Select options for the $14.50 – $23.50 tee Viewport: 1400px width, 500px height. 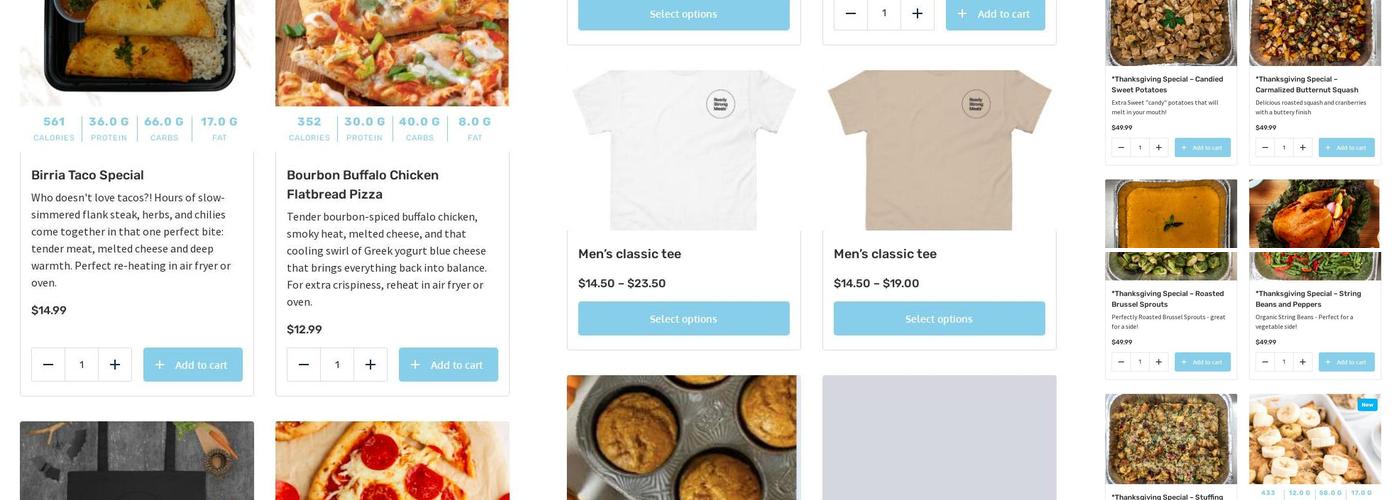[684, 319]
